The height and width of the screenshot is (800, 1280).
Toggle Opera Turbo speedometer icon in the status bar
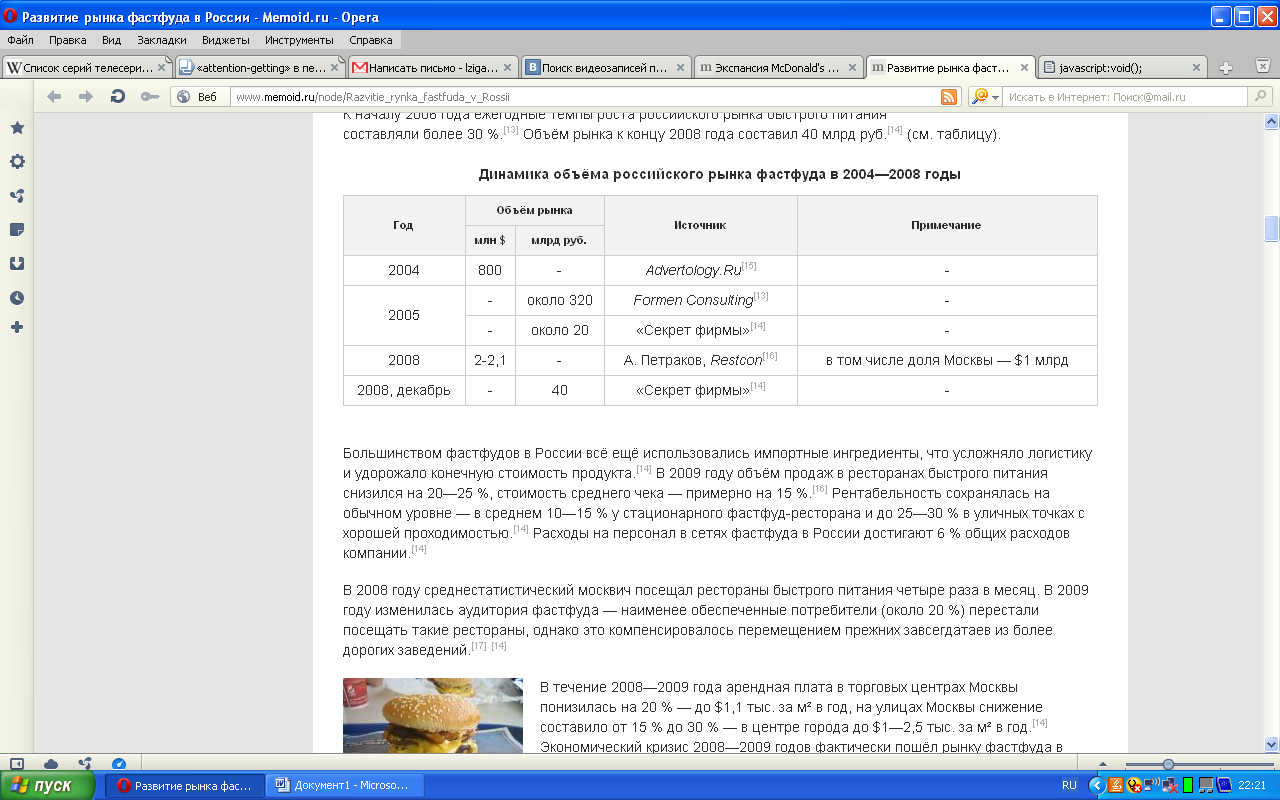tap(119, 764)
